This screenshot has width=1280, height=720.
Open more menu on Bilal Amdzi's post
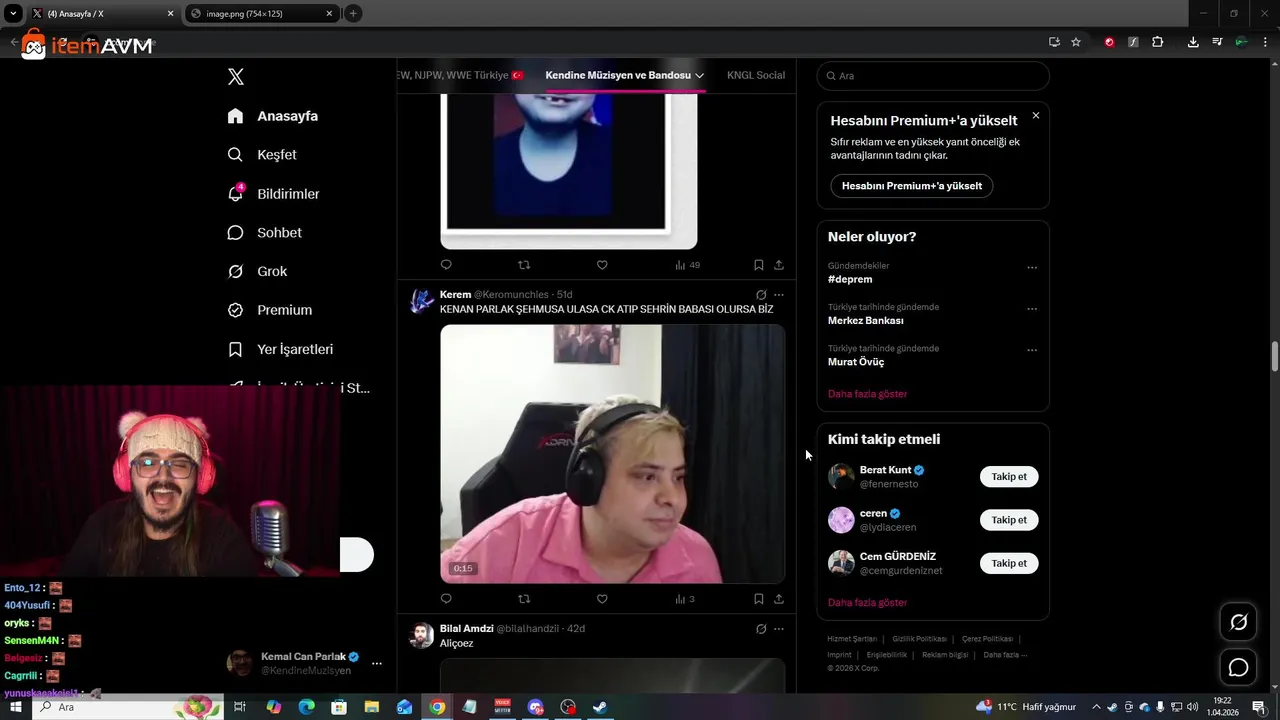(779, 629)
